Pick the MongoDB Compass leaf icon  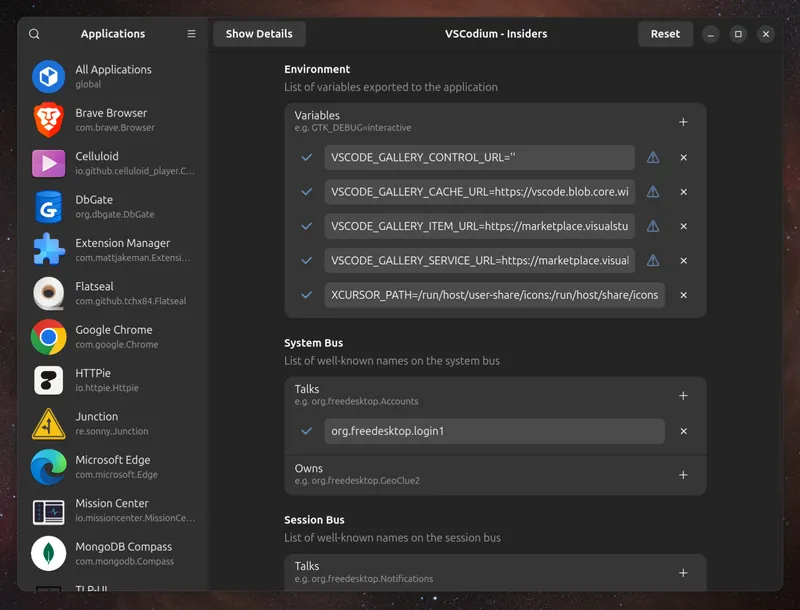tap(48, 553)
